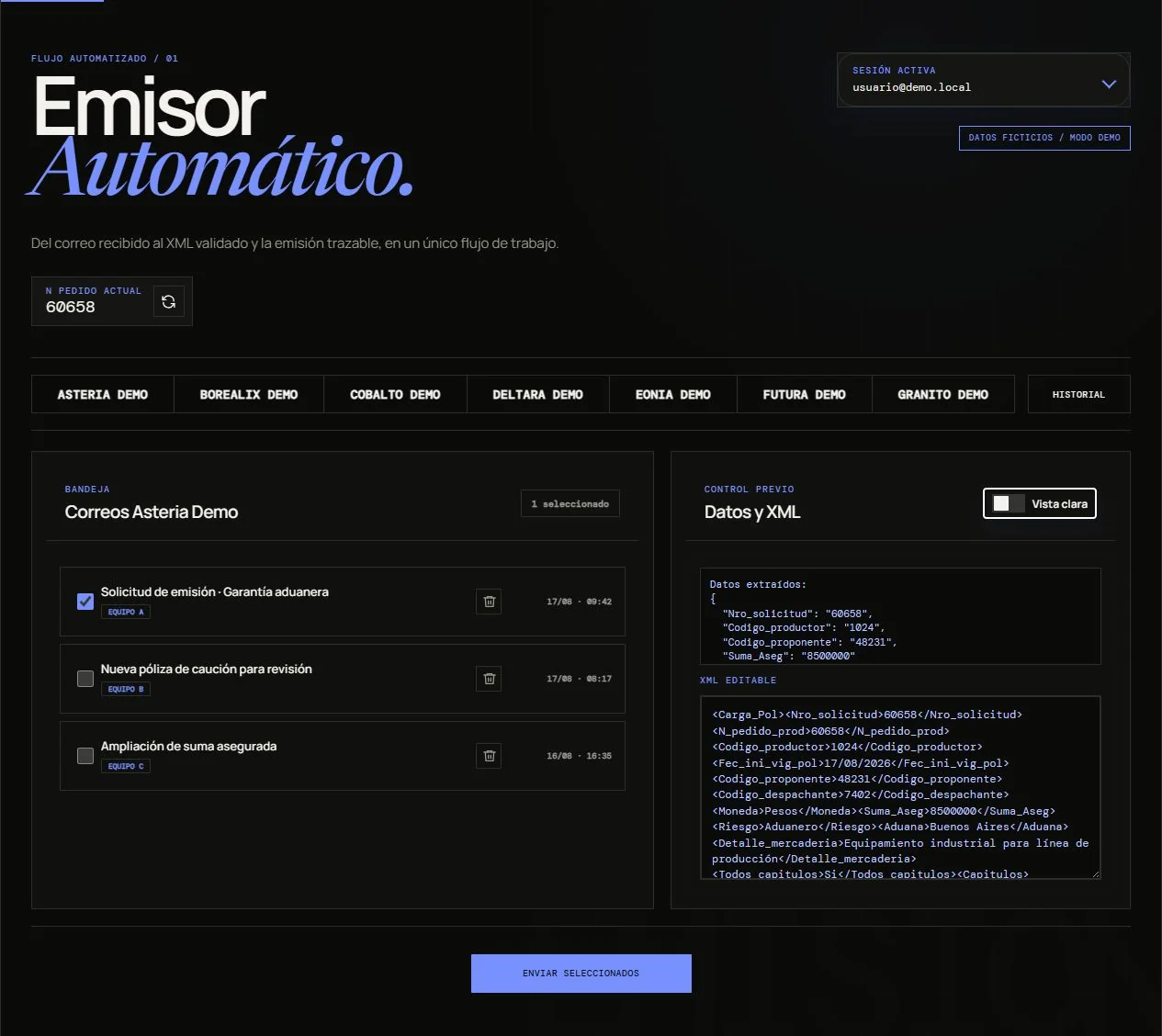Click the 1 seleccionado counter badge
The width and height of the screenshot is (1162, 1036).
click(570, 503)
